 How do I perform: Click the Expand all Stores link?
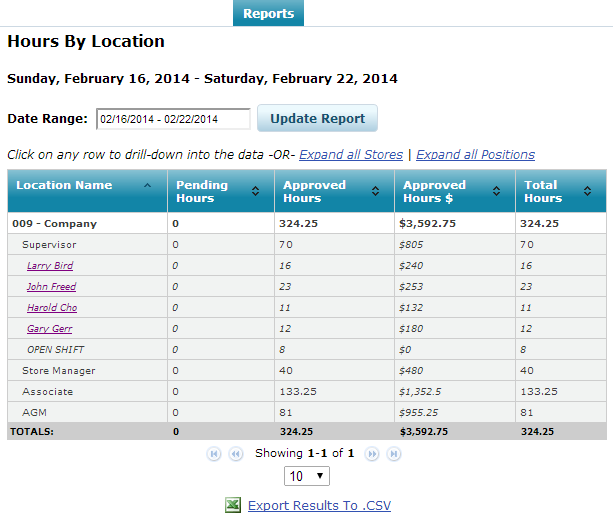[x=350, y=155]
